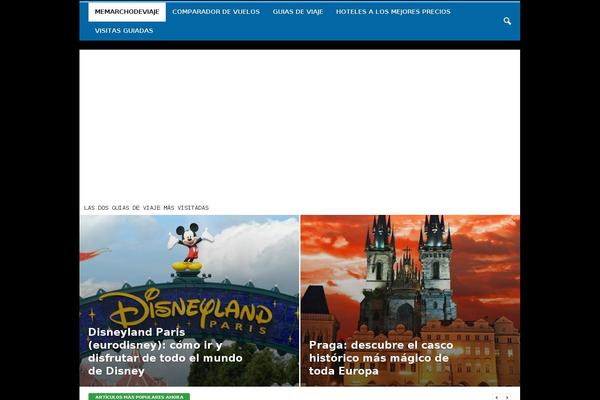This screenshot has width=600, height=400.
Task: Open the search magnifier icon
Action: coord(507,21)
